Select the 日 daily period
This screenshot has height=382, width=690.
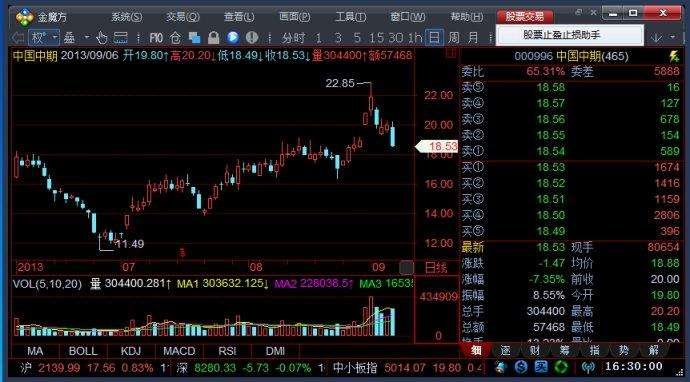point(434,37)
